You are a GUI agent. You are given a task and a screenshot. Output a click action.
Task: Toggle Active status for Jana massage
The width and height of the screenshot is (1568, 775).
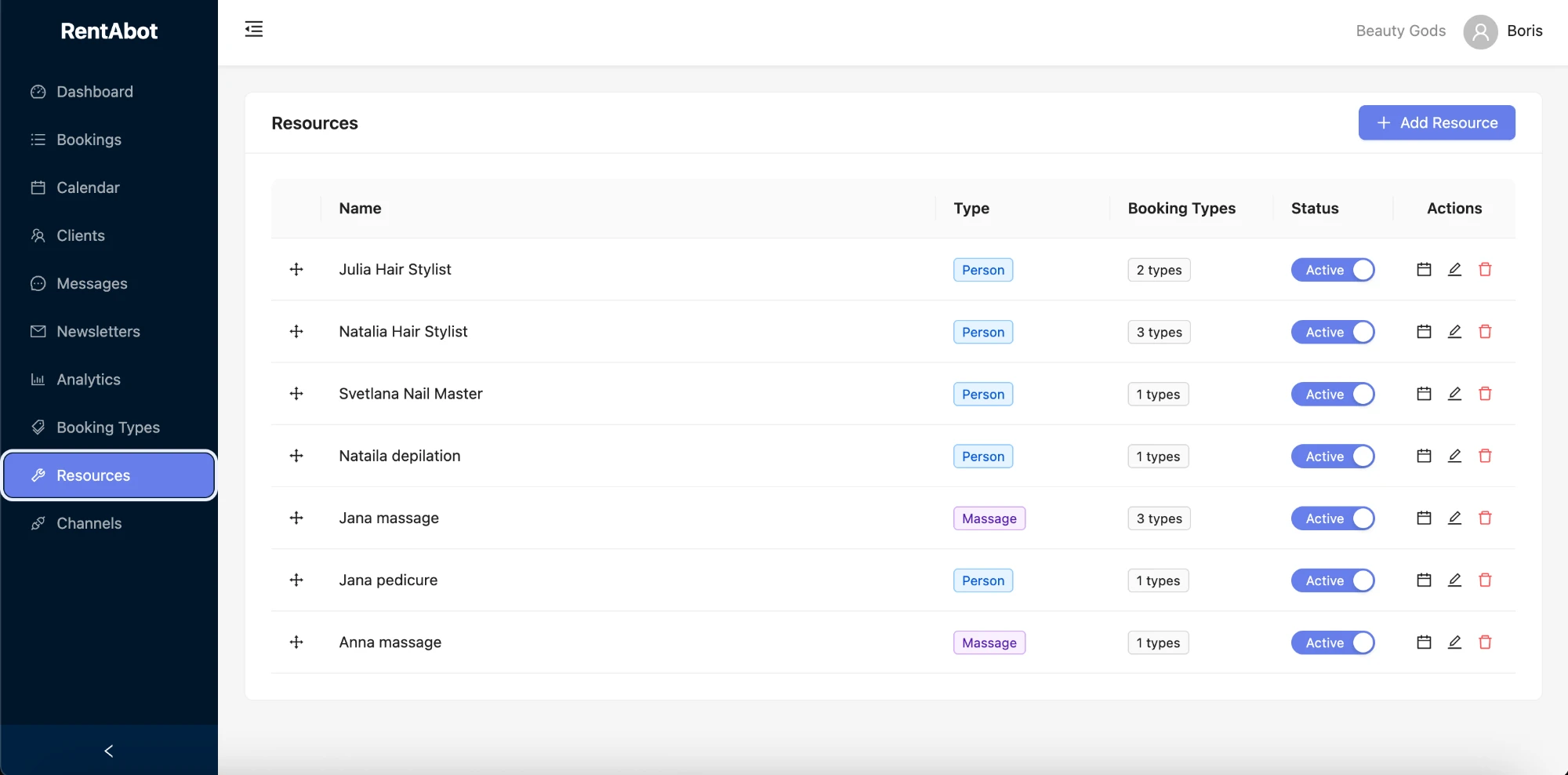tap(1333, 518)
